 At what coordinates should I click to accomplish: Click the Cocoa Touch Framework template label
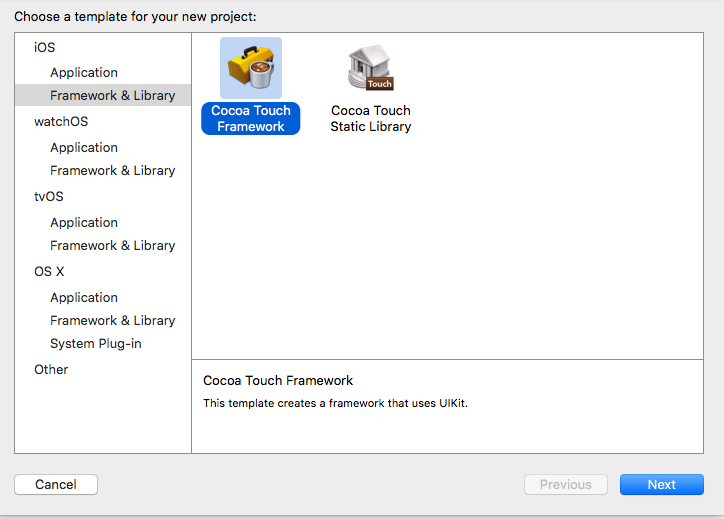click(251, 118)
